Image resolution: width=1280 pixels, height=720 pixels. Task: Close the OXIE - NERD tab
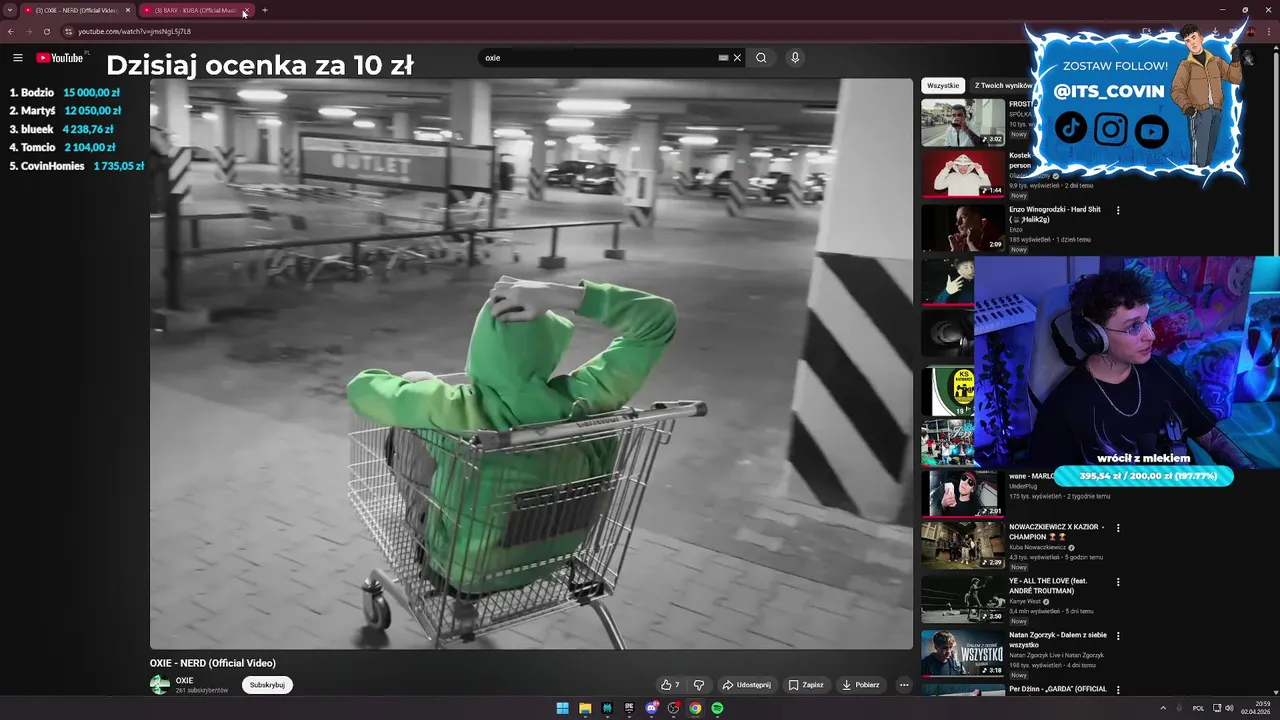pos(128,10)
